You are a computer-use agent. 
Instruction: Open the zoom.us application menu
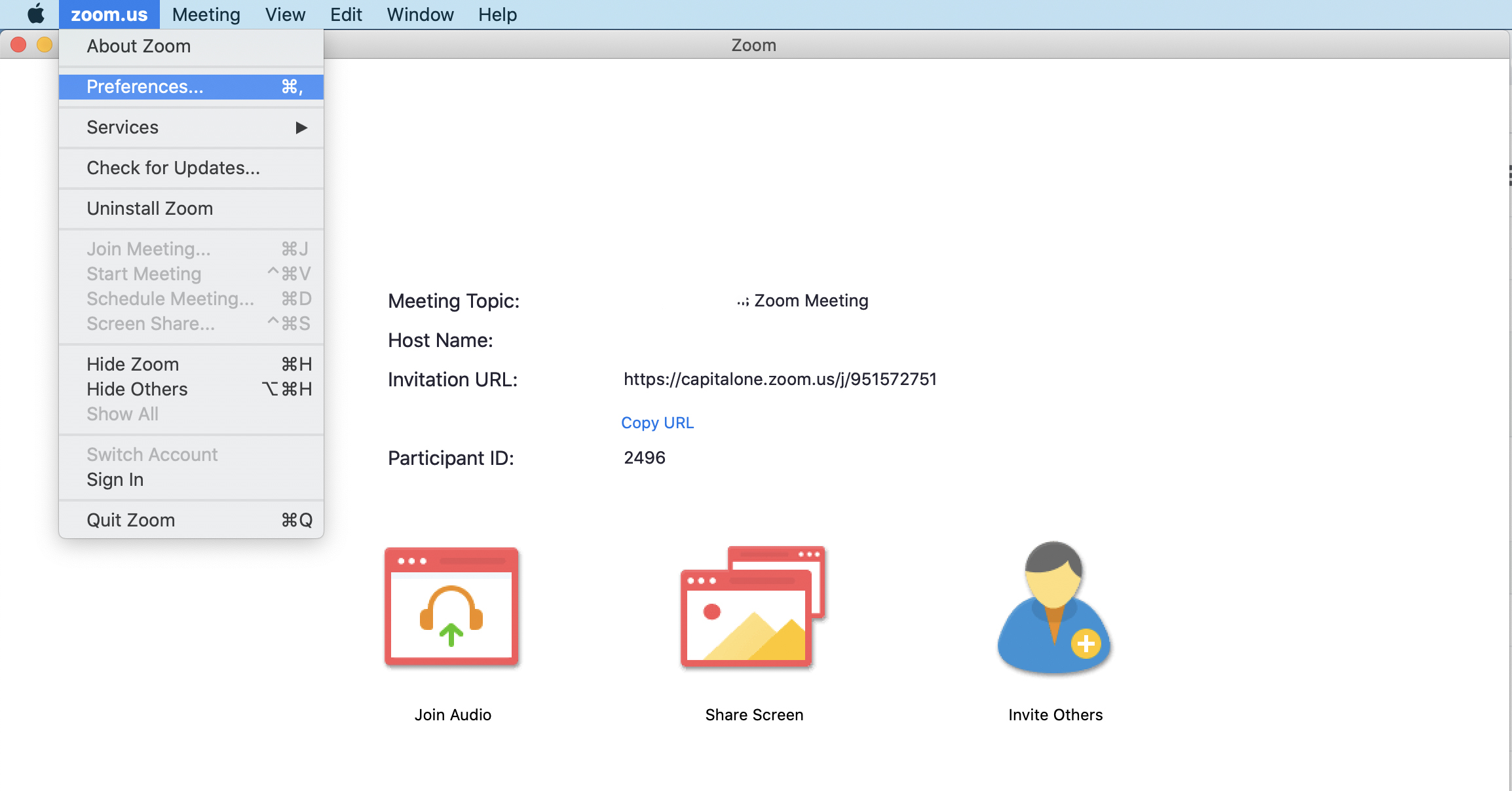(109, 15)
